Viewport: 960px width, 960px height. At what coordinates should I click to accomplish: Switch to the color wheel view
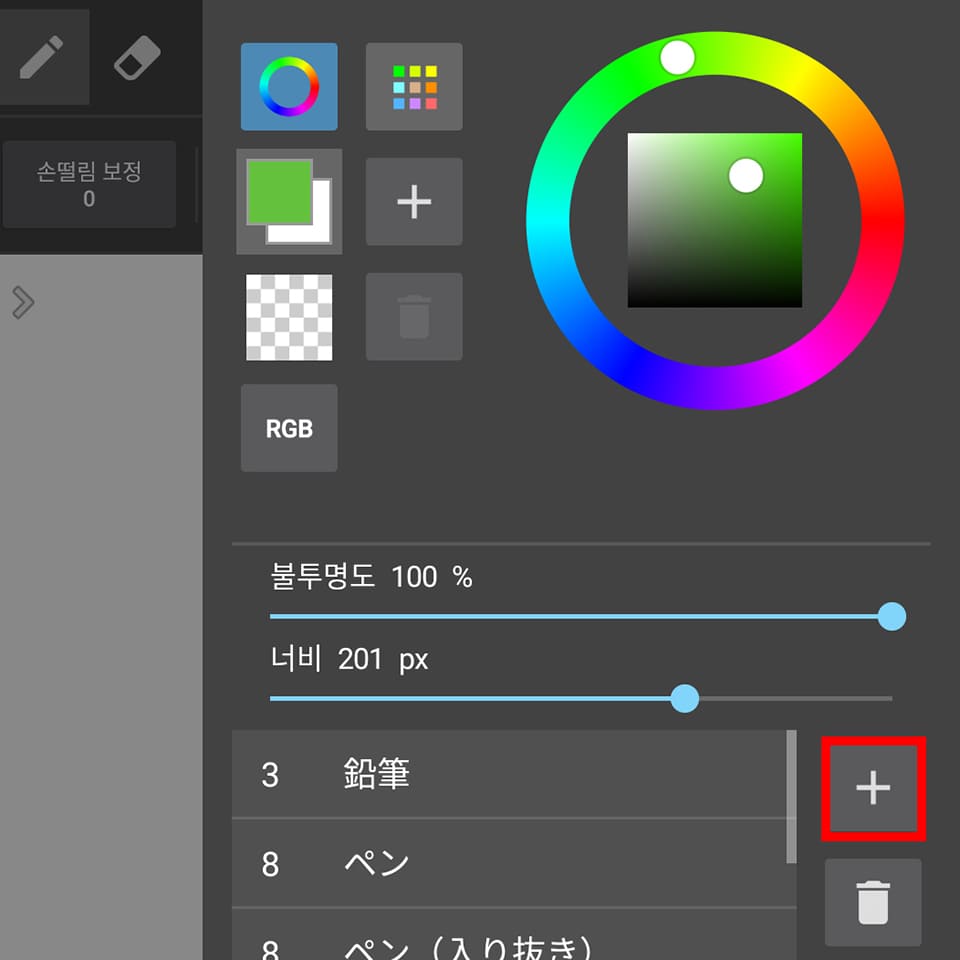289,86
